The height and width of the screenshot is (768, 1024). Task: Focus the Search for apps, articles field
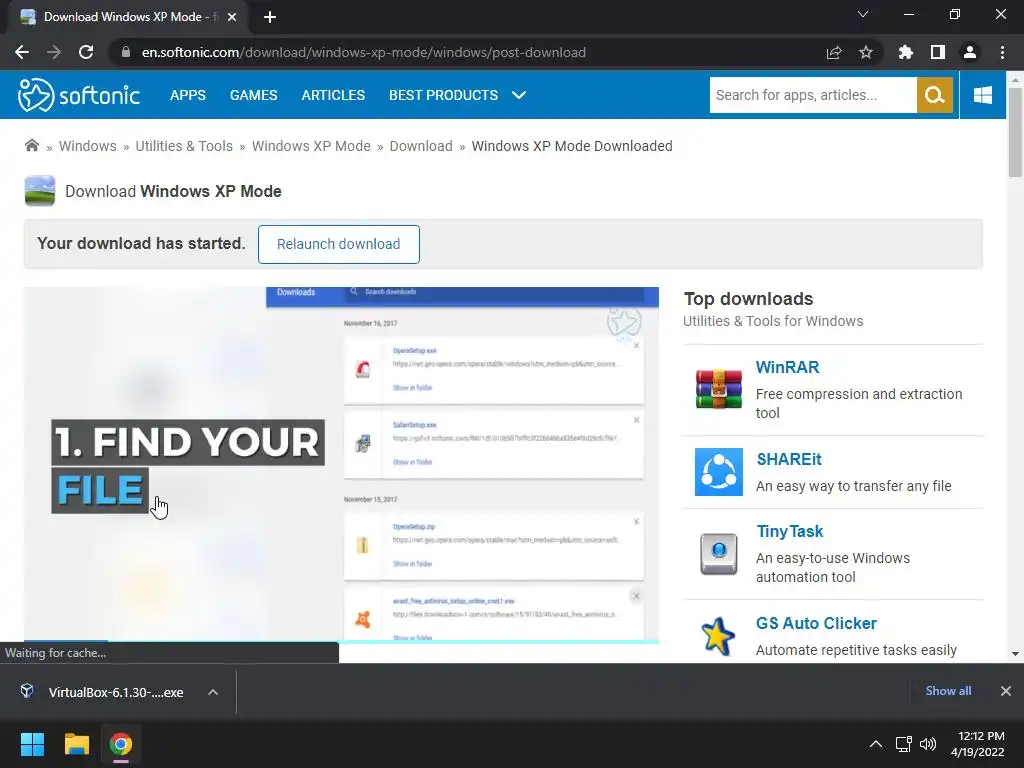[x=813, y=95]
